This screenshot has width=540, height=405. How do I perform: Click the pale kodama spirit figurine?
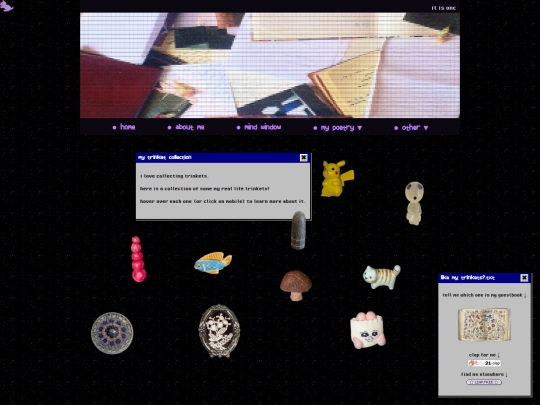coord(414,203)
